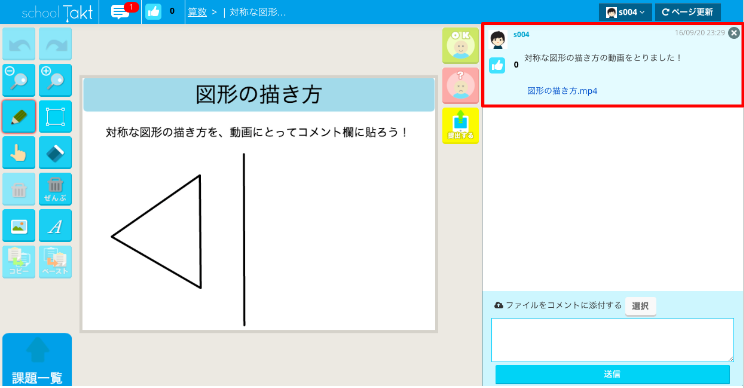This screenshot has width=744, height=388.
Task: Open the 図形の描き方.mp4 attachment link
Action: click(x=562, y=91)
